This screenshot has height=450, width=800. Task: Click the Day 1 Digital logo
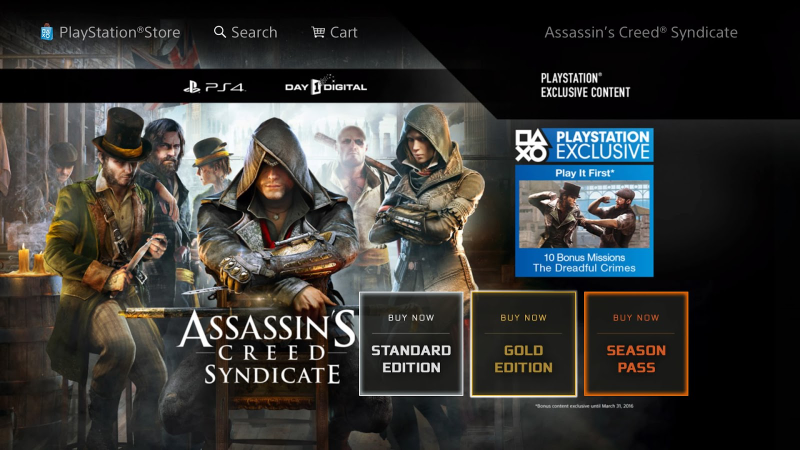pyautogui.click(x=326, y=85)
